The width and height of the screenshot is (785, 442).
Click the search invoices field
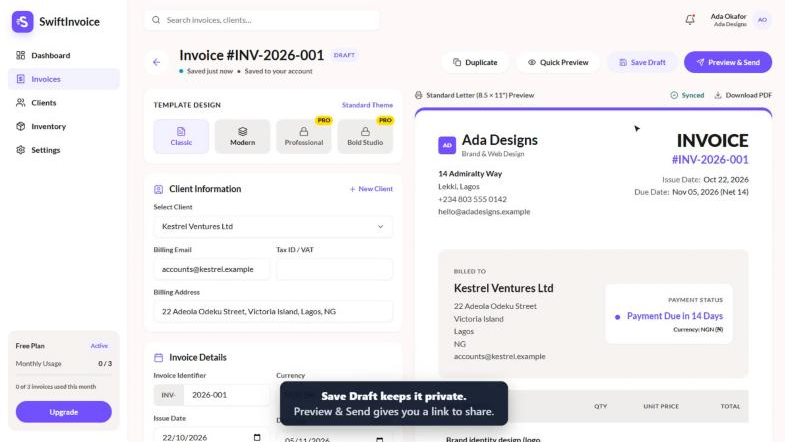tap(262, 20)
